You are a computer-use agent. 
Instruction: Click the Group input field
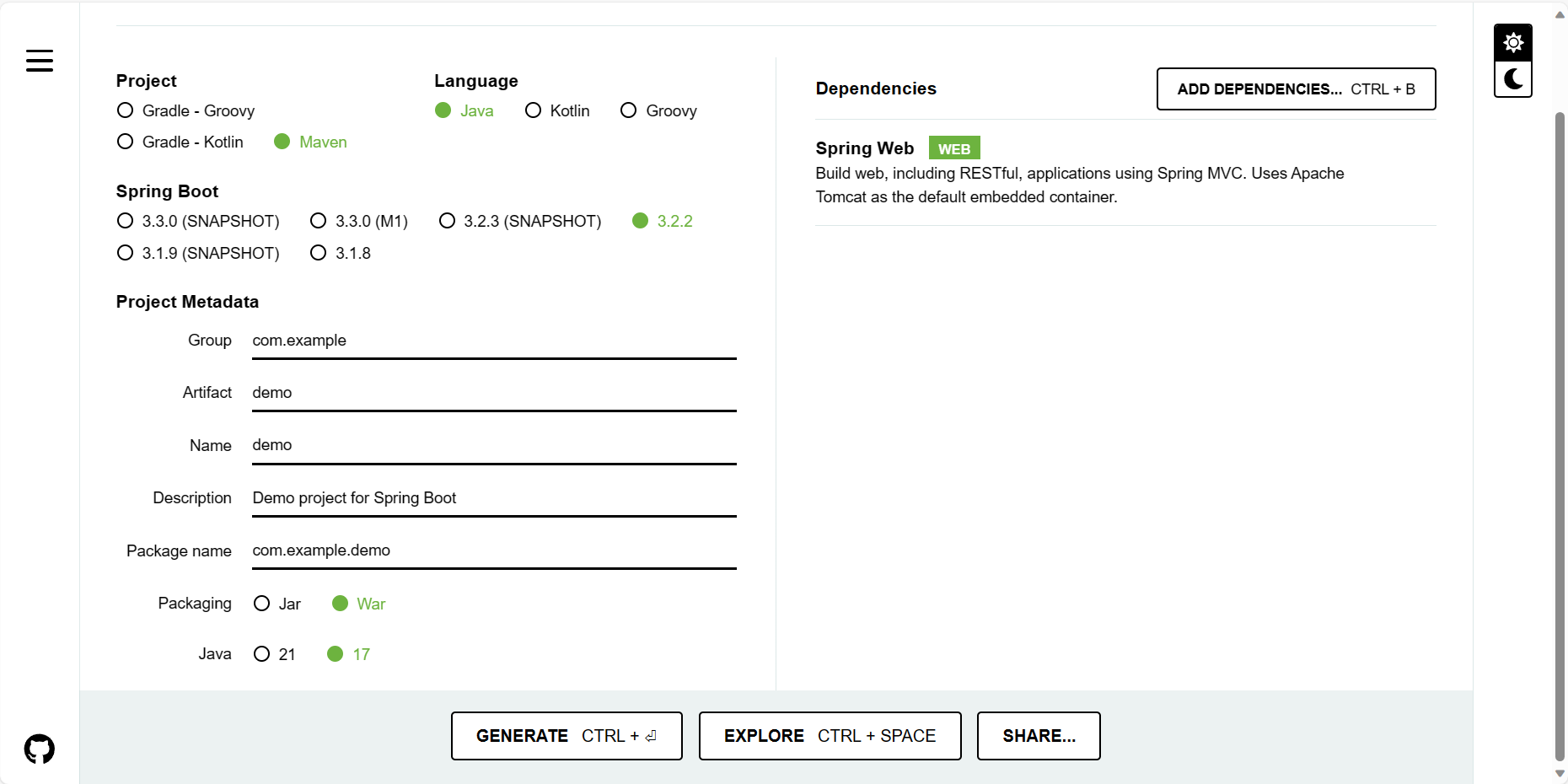[x=494, y=341]
